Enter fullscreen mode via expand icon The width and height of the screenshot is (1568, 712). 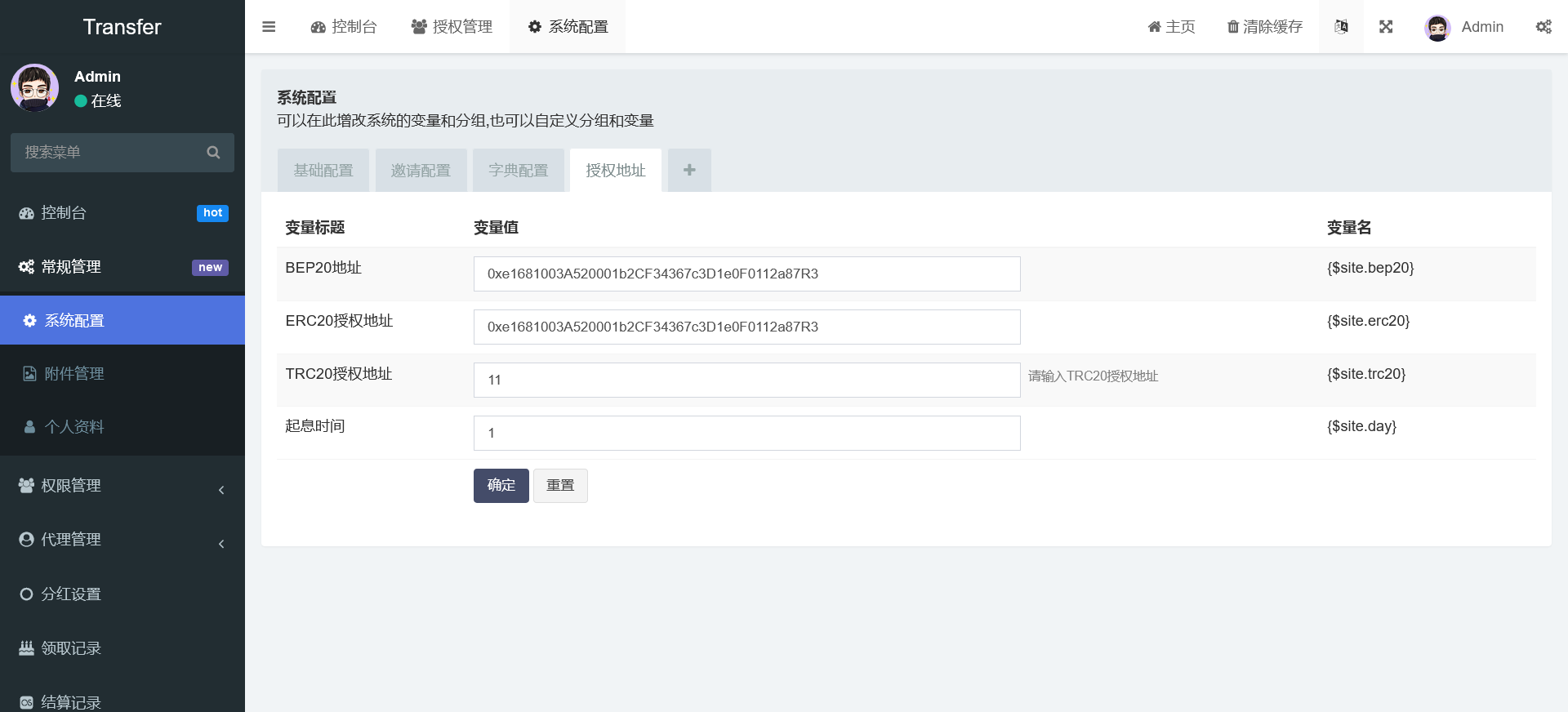[x=1386, y=27]
